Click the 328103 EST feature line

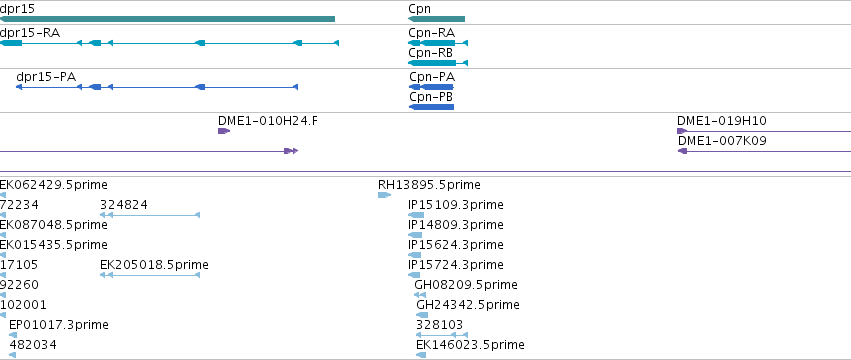(x=442, y=335)
